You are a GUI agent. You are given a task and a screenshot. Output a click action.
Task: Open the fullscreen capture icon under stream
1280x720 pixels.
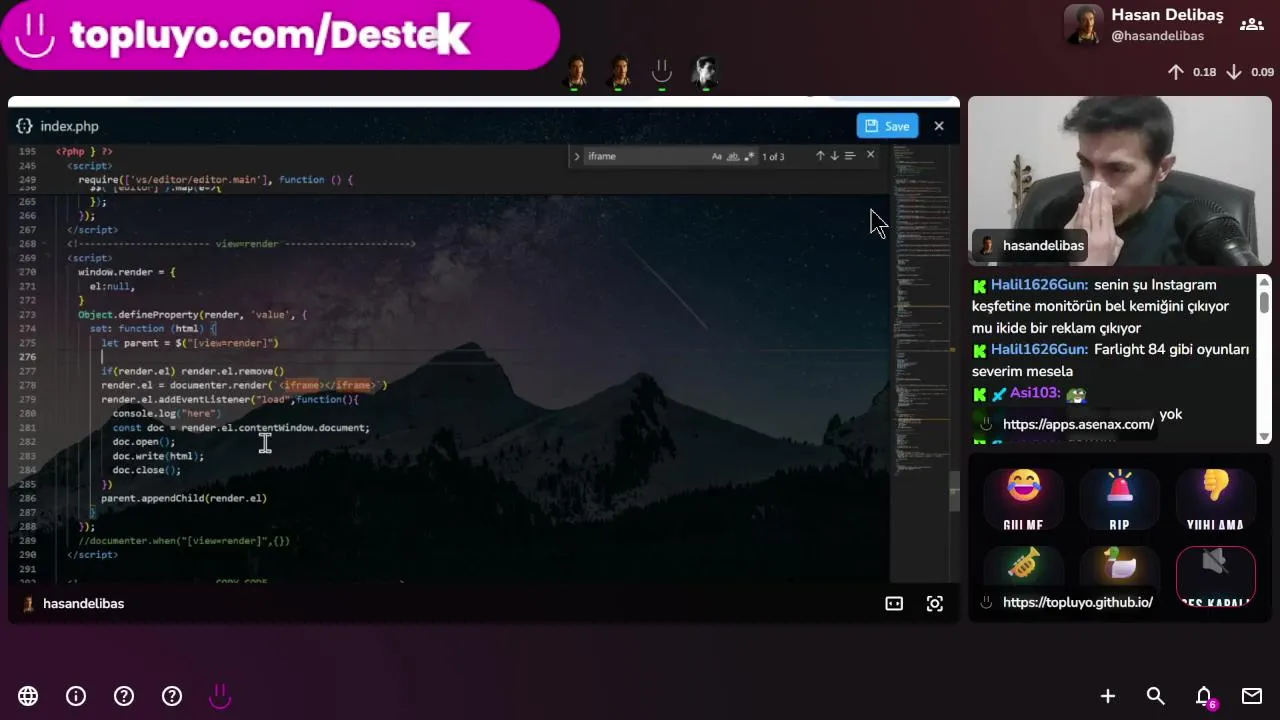(x=935, y=604)
